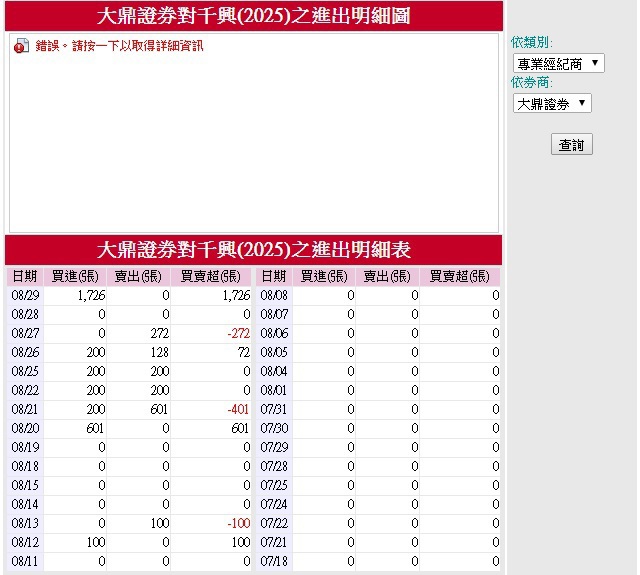Select the 07/31 date cell
This screenshot has height=575, width=640.
tap(274, 409)
